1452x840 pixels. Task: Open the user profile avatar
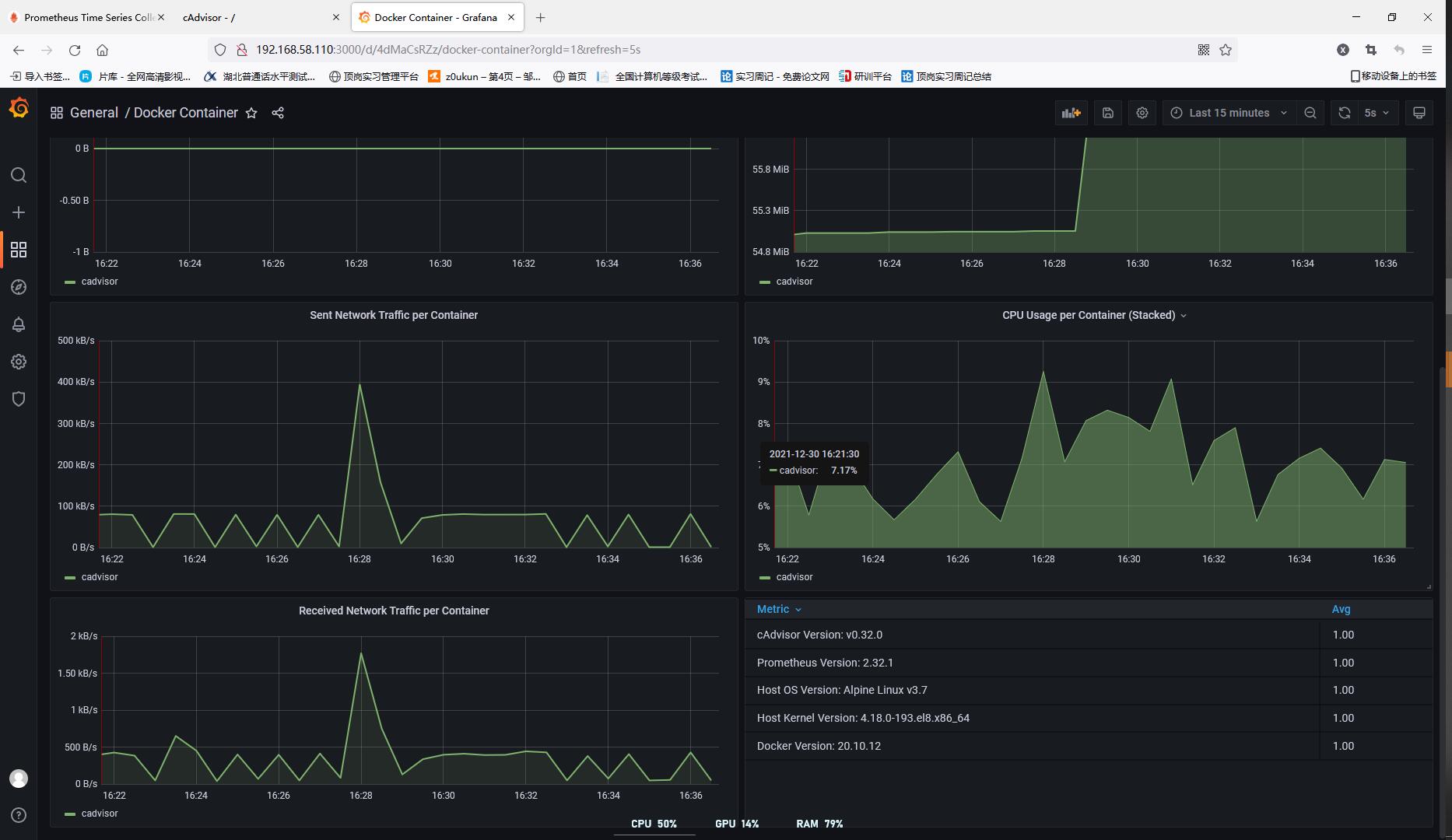pos(19,779)
